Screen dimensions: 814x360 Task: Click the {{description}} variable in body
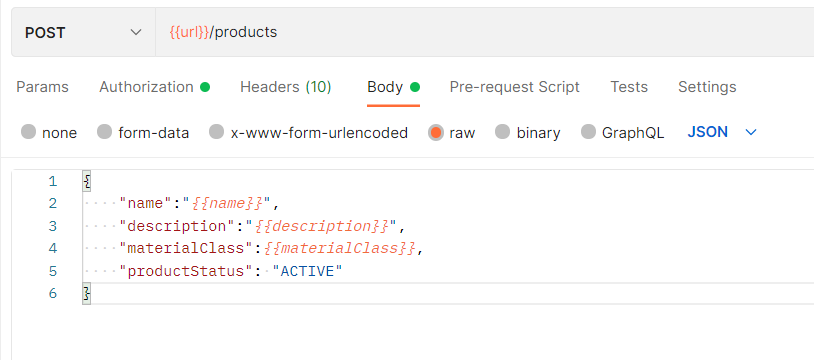coord(322,226)
